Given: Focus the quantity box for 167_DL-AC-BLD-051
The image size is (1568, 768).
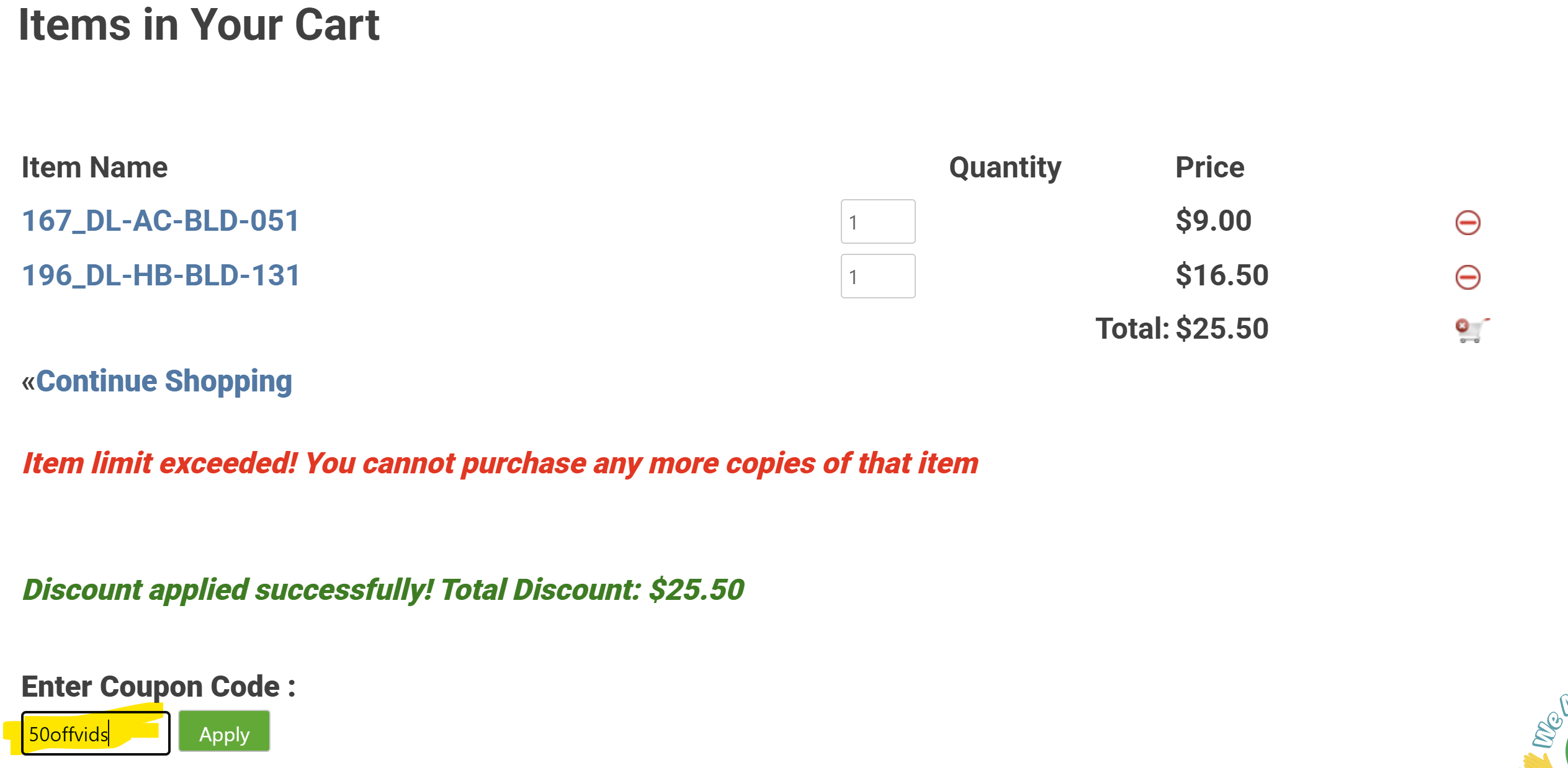Looking at the screenshot, I should pyautogui.click(x=877, y=222).
